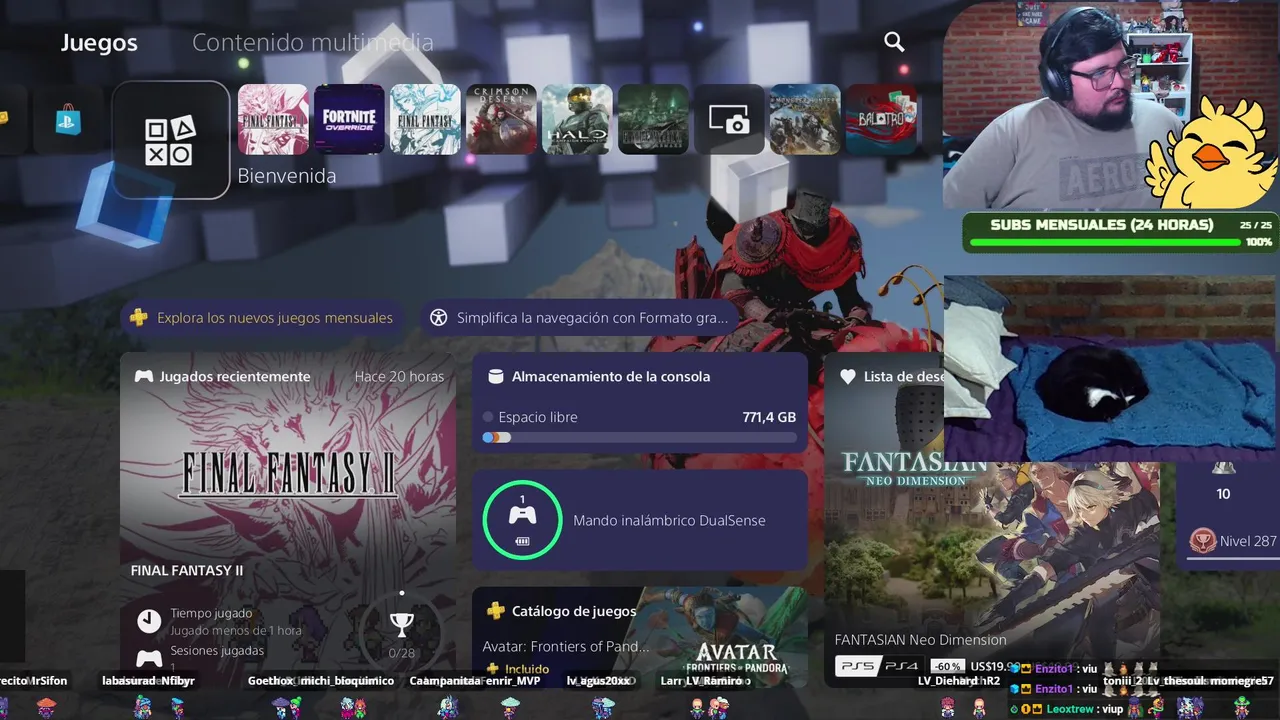Screen dimensions: 1280x720
Task: Click the Incluido label in Catálogo de juegos
Action: pos(527,669)
